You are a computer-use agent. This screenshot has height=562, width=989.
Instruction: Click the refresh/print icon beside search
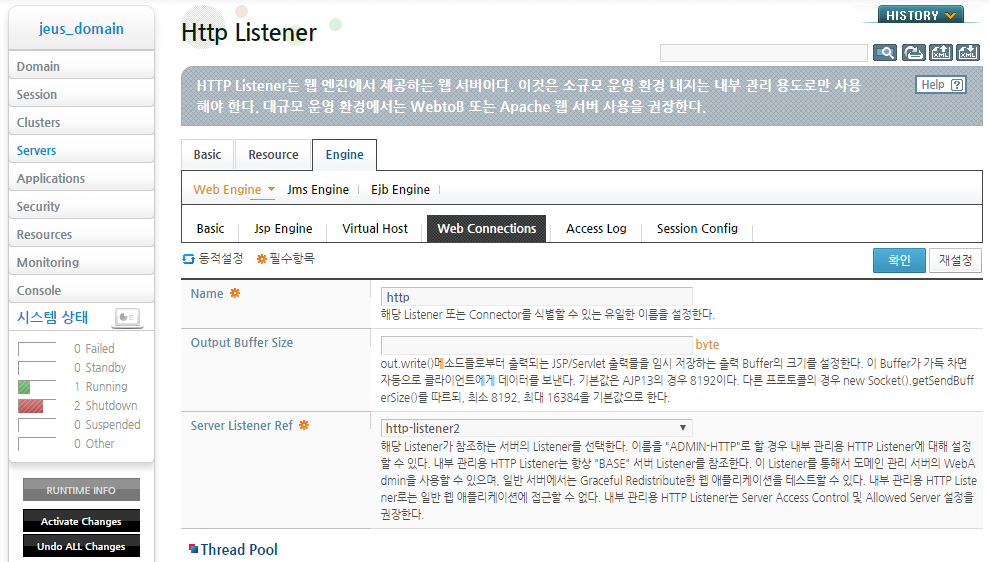point(913,53)
